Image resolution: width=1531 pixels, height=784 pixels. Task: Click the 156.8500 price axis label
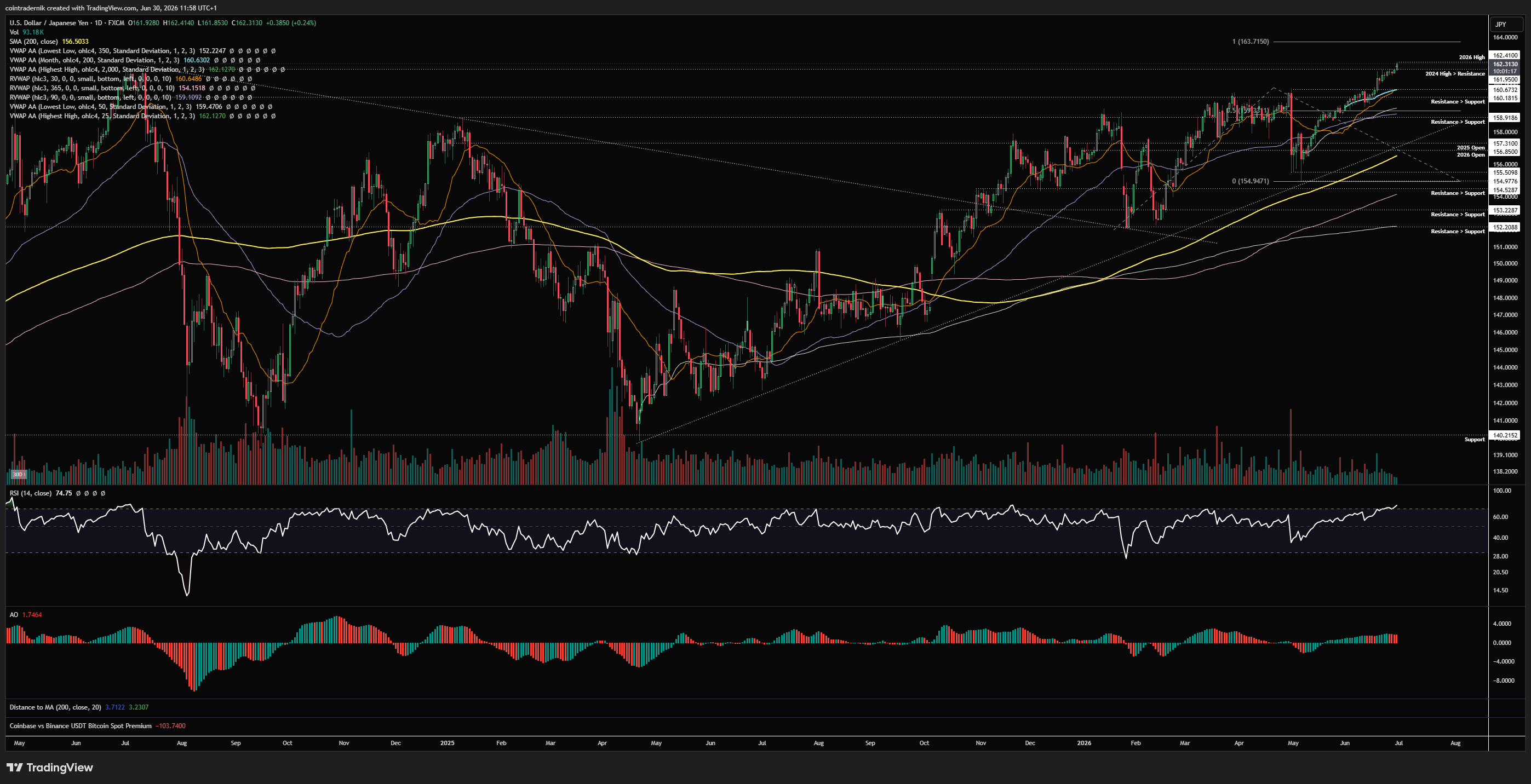coord(1505,152)
